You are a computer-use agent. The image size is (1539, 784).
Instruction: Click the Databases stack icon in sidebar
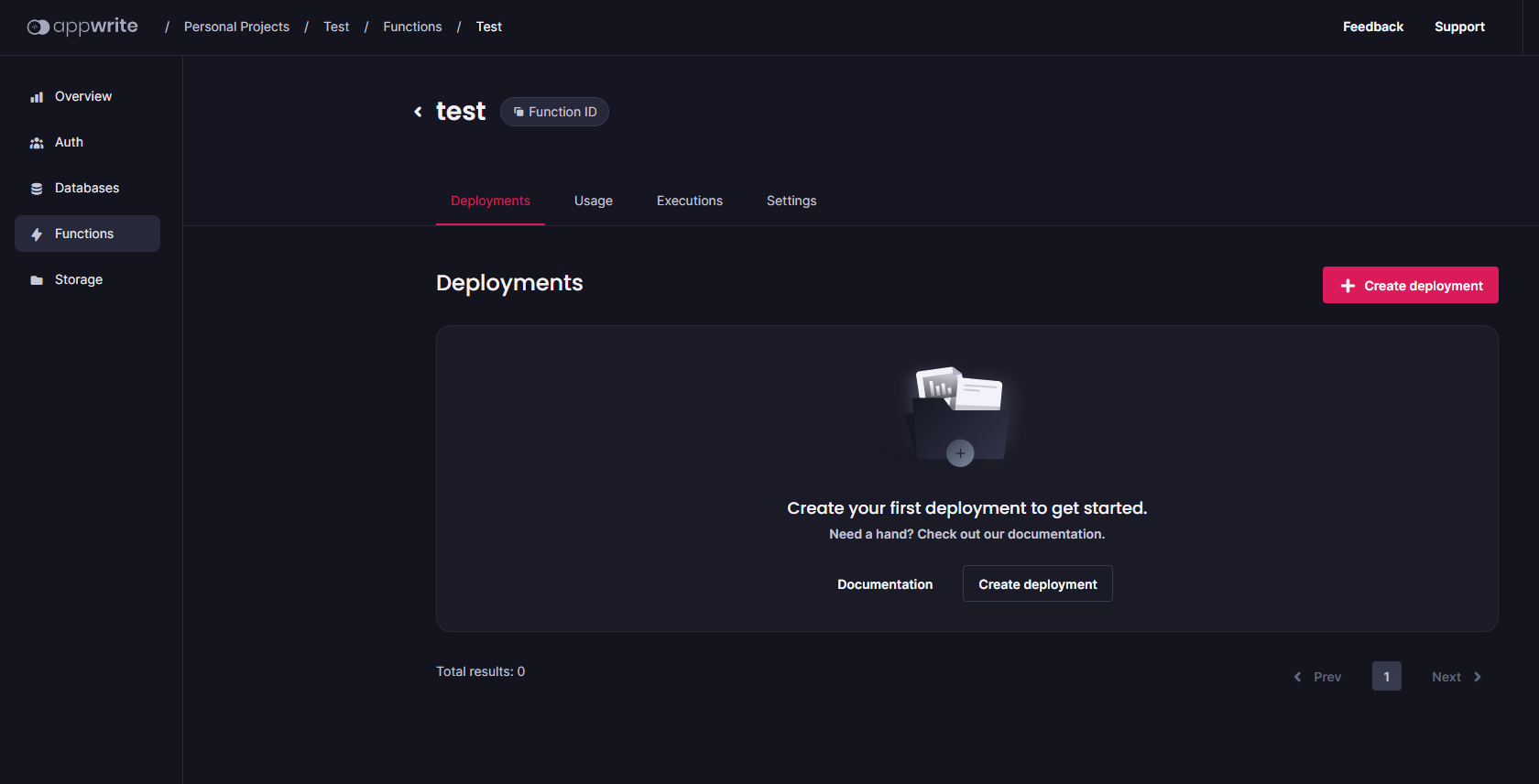point(37,189)
